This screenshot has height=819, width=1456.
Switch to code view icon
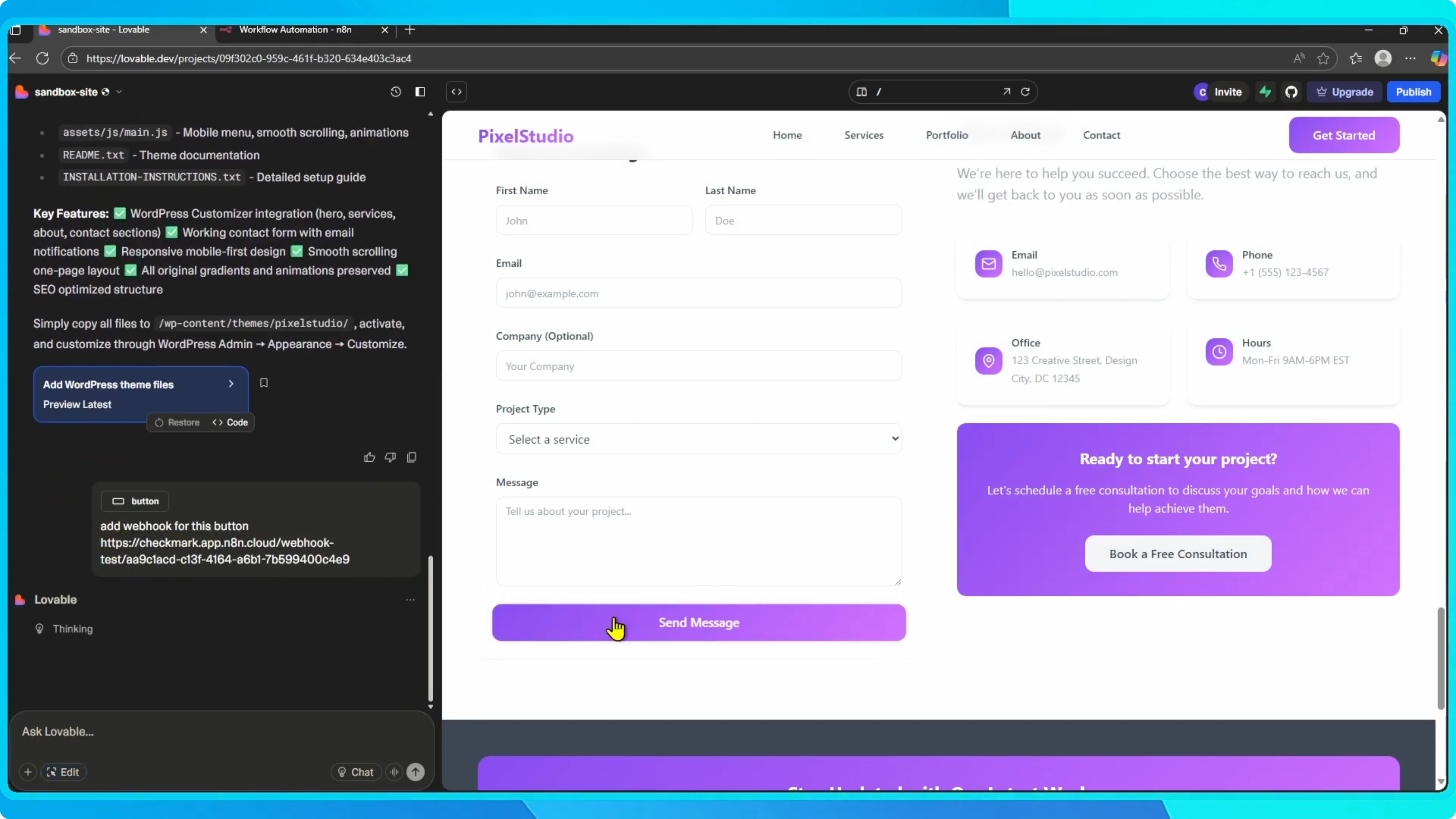[x=457, y=91]
